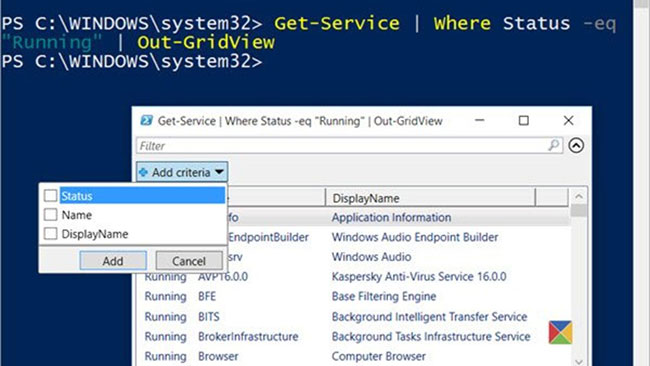Select the Windows Audio Endpoint Builder cell
The image size is (650, 366).
(x=415, y=237)
